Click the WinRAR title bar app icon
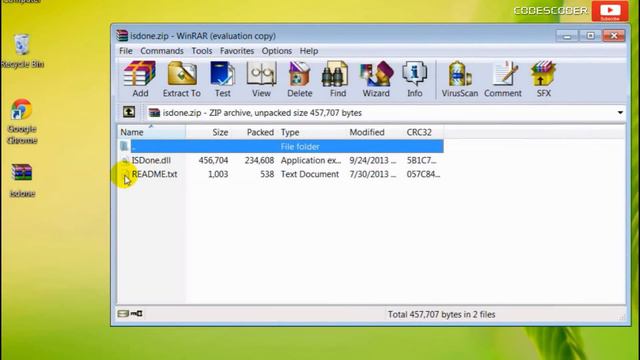 pos(122,36)
